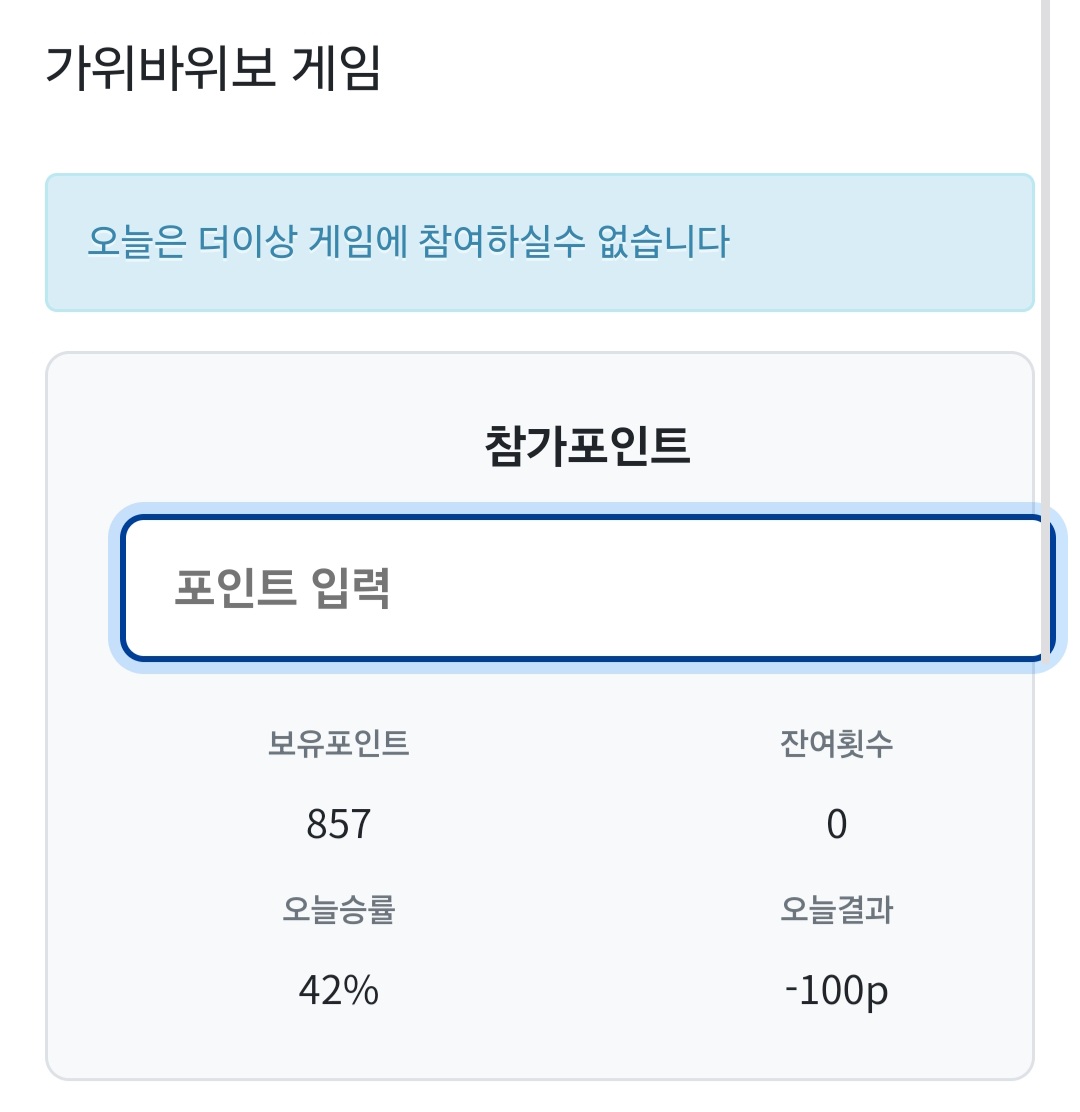Click the 입력 placeholder word
Image resolution: width=1080 pixels, height=1112 pixels.
[x=350, y=588]
